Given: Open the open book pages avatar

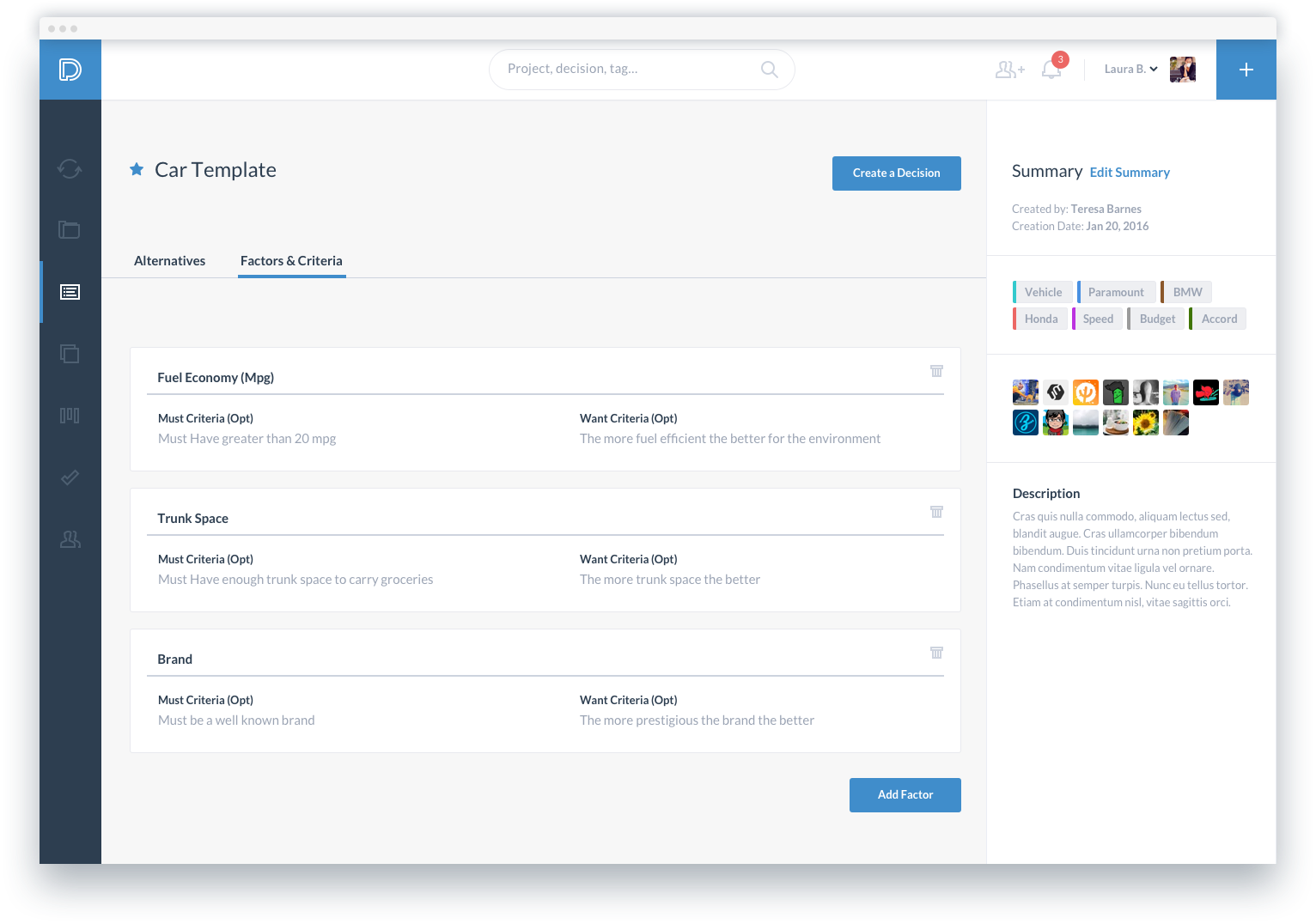Looking at the screenshot, I should click(1176, 422).
